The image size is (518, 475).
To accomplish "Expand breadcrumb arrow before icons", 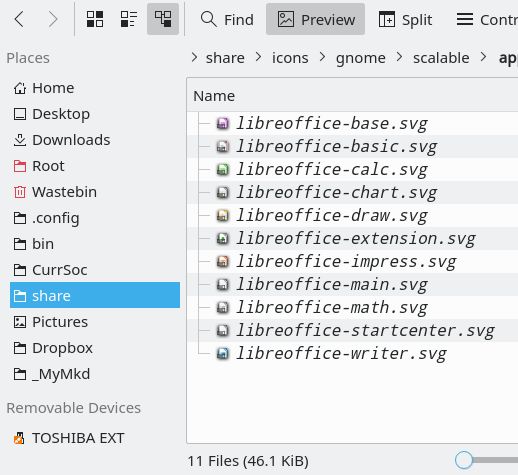I will (258, 58).
